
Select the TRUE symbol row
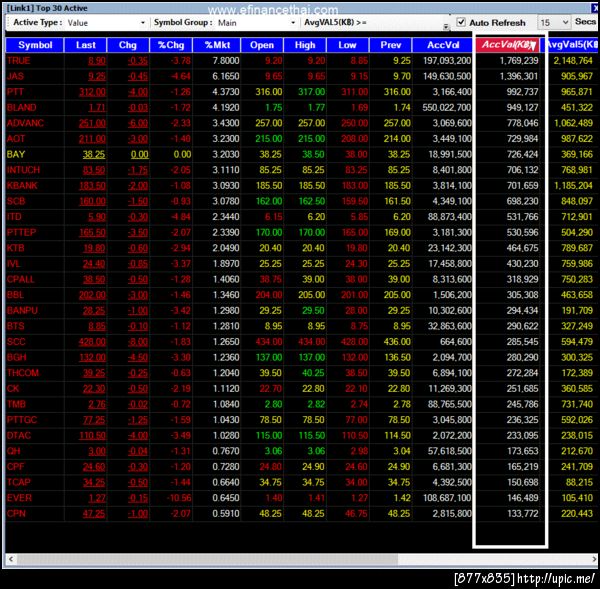point(302,60)
